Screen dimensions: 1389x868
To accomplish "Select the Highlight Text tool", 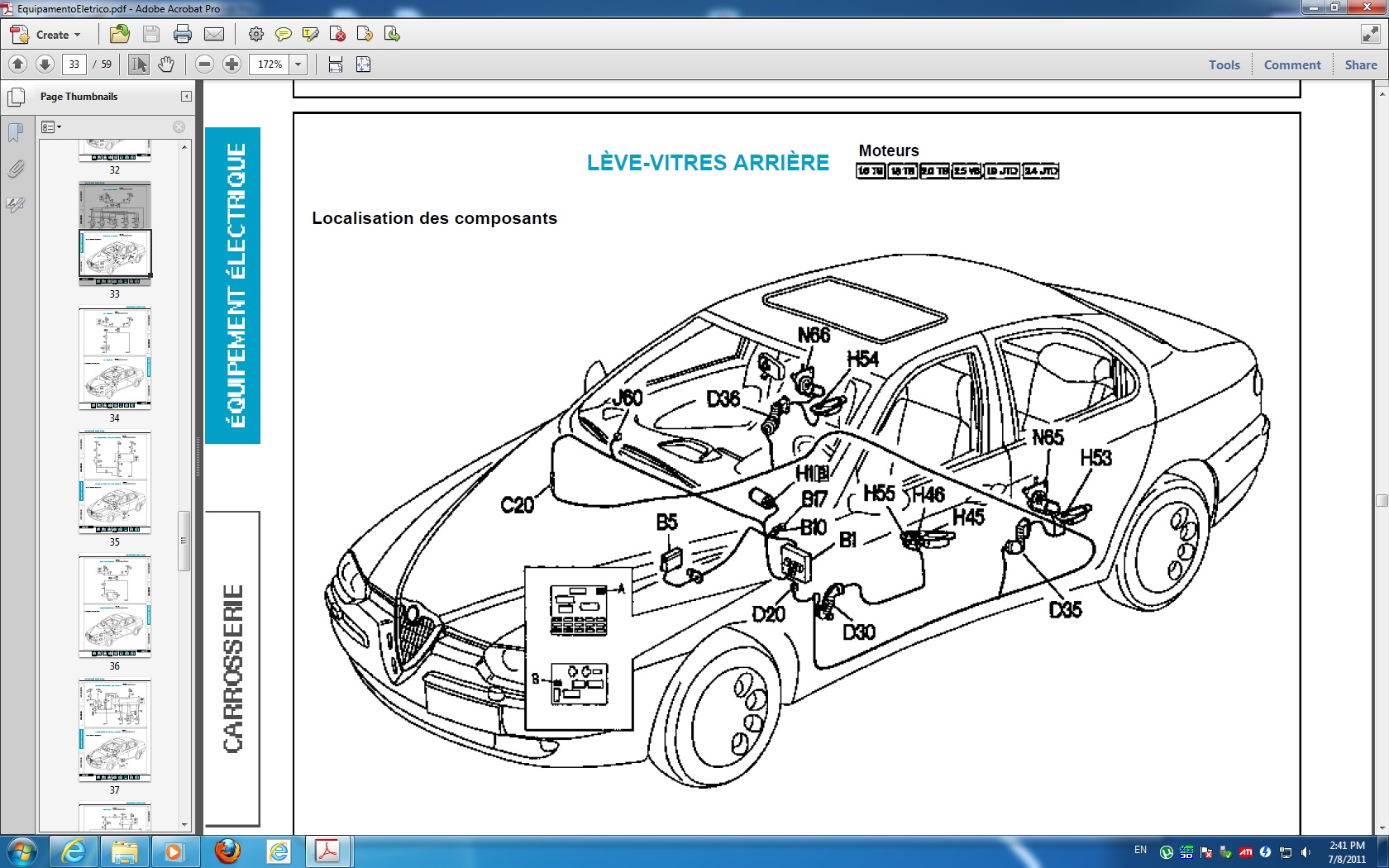I will click(311, 34).
